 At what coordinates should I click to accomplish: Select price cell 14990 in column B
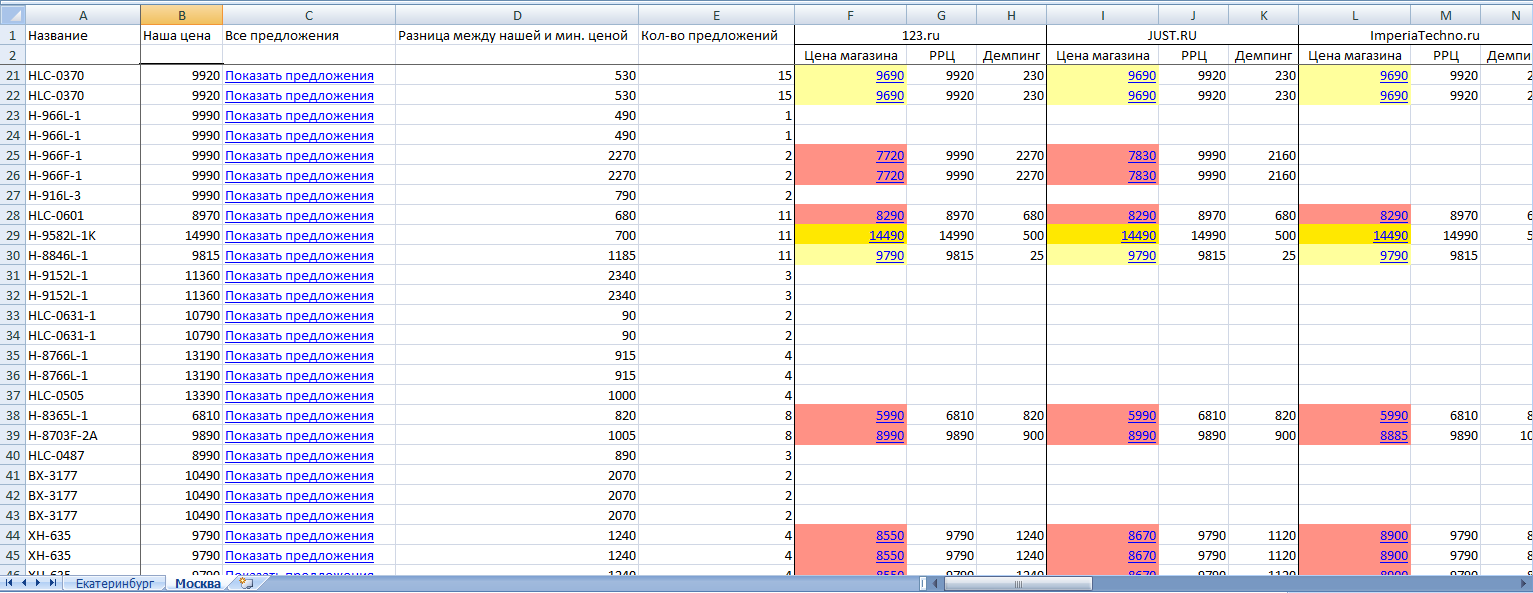pos(181,235)
